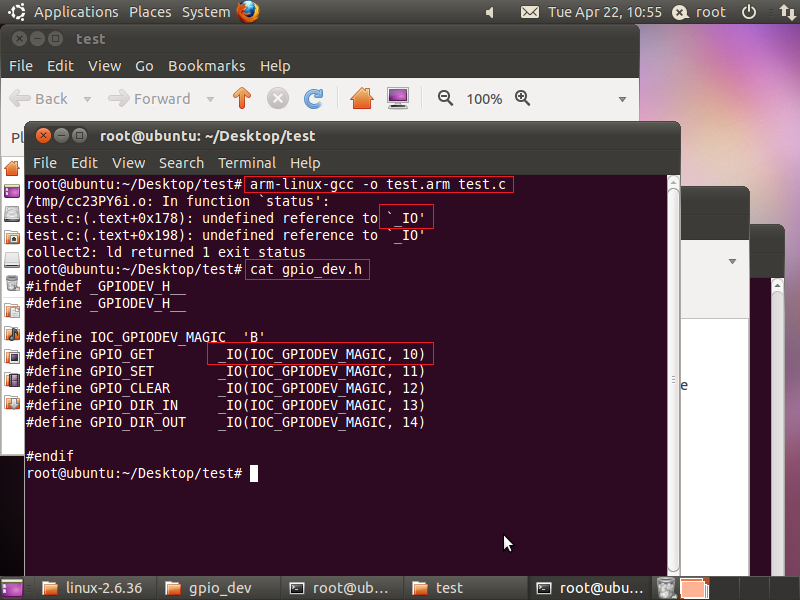Click the Stop loading button in the file manager

pos(278,98)
